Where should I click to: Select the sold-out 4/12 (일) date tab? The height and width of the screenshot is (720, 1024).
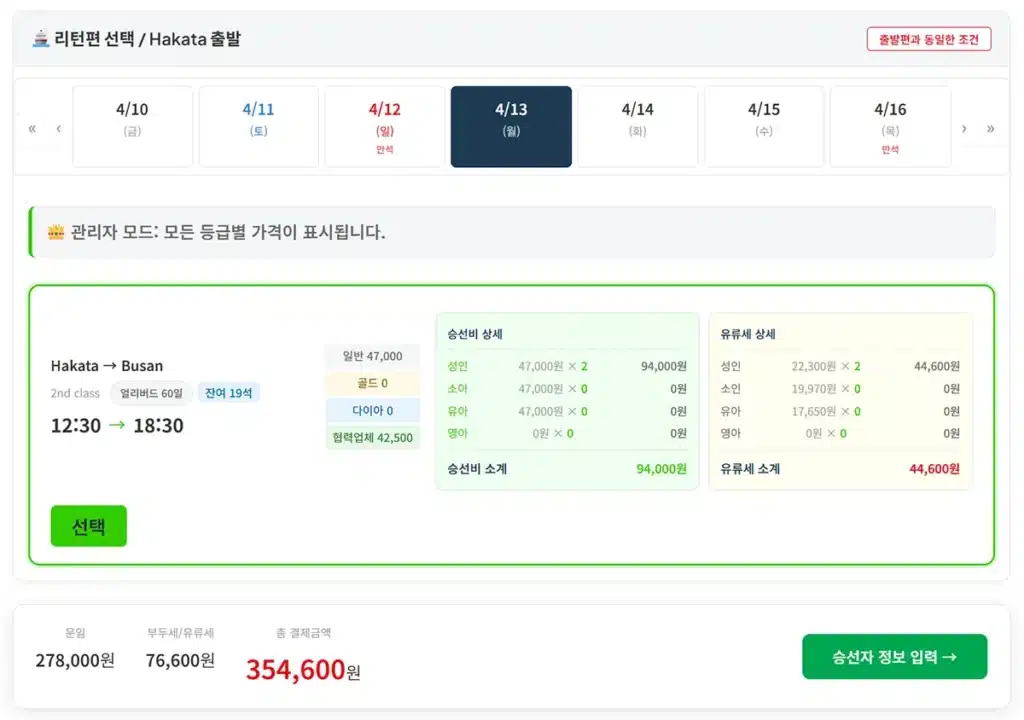pos(385,126)
